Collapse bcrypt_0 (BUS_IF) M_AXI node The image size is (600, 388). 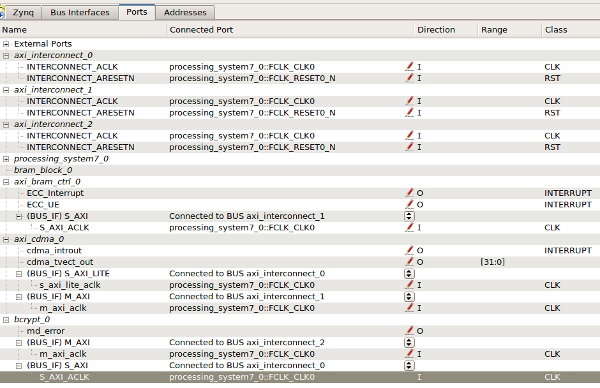[x=19, y=342]
